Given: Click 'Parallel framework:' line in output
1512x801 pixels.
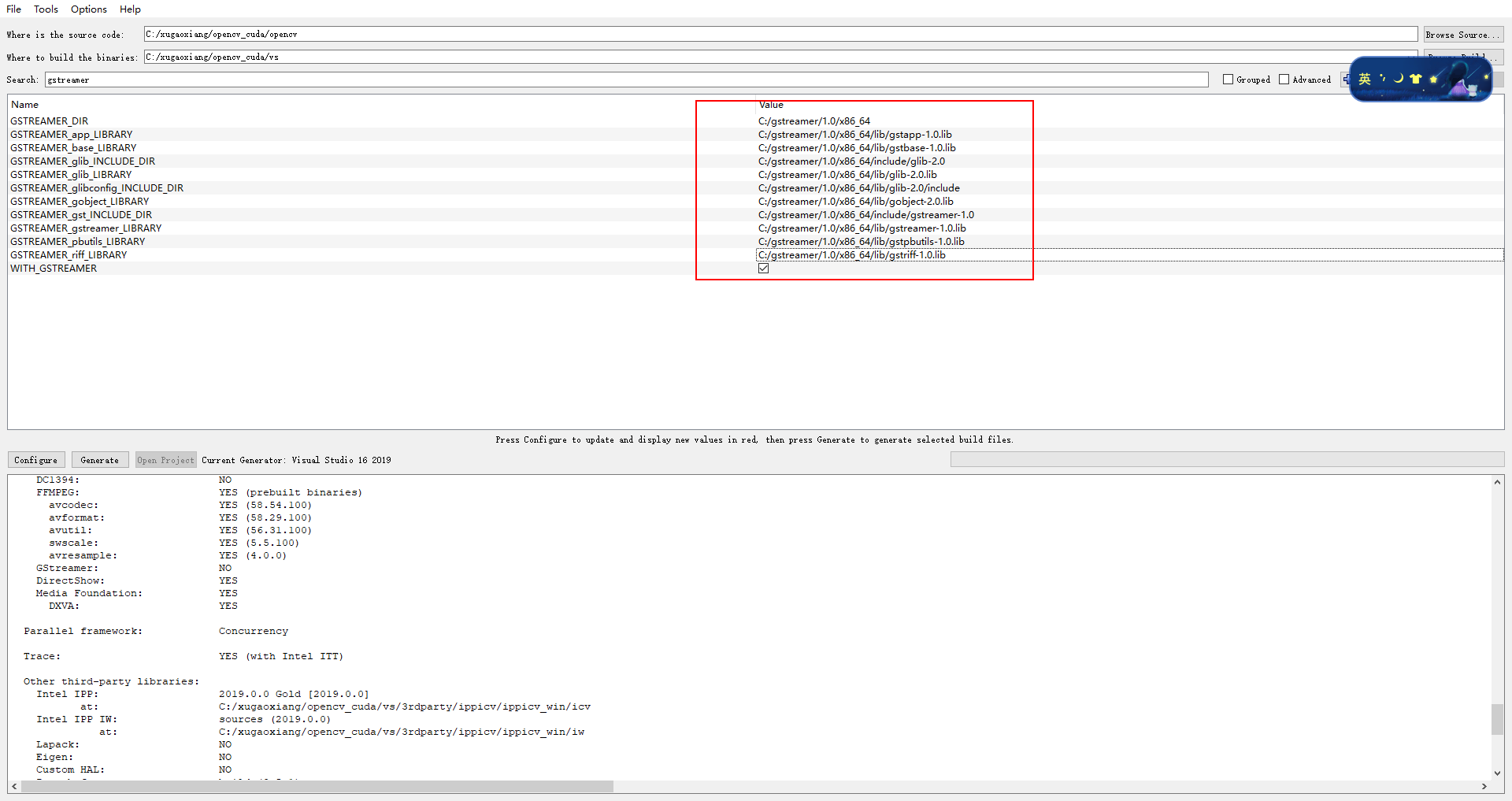Looking at the screenshot, I should 83,631.
